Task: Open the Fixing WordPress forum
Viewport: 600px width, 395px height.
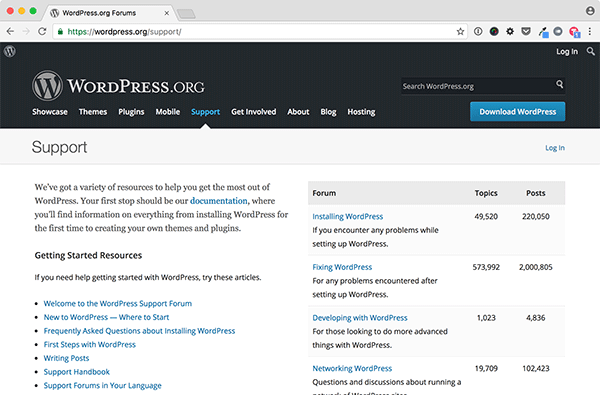Action: click(x=342, y=267)
